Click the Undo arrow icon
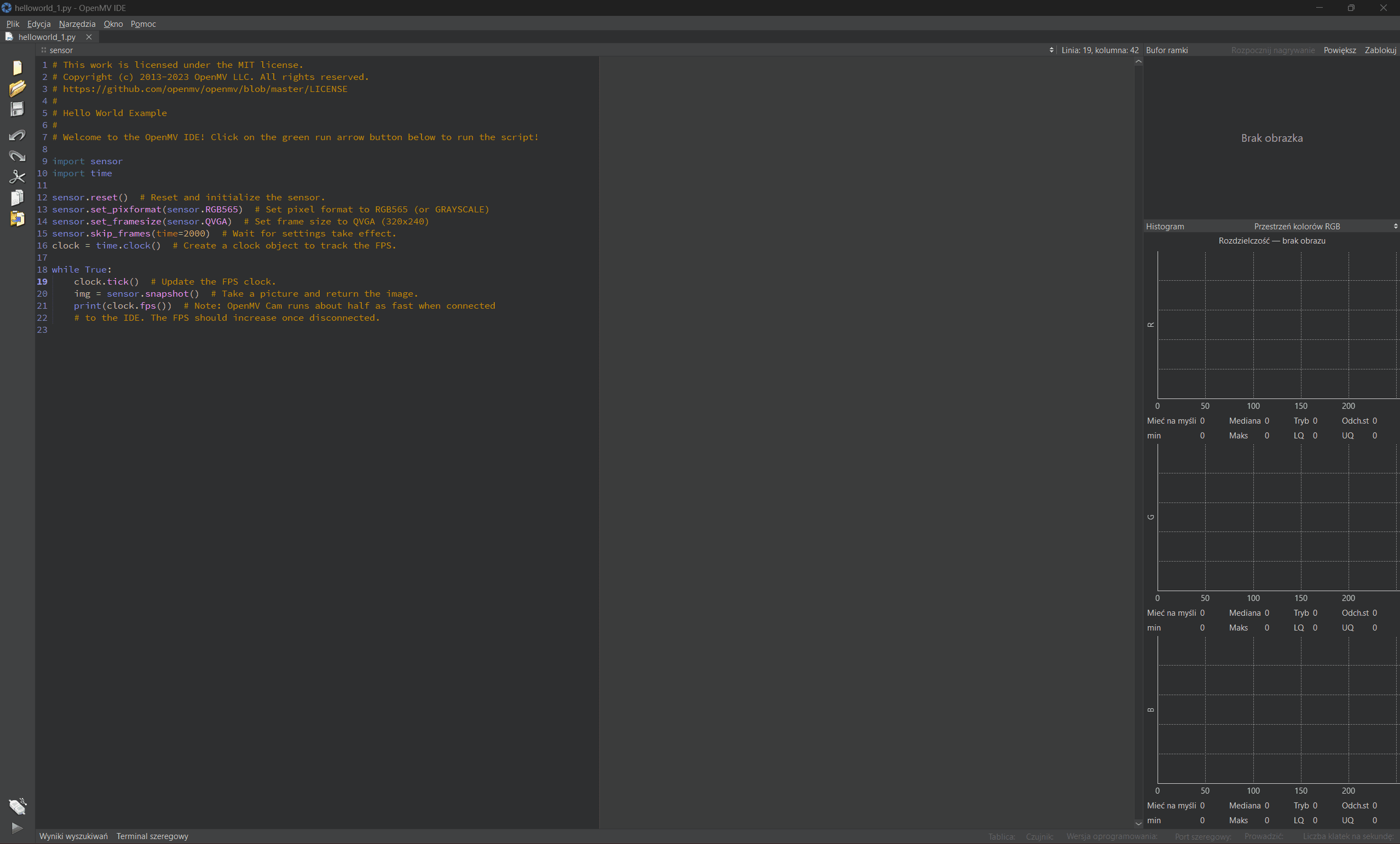The height and width of the screenshot is (844, 1400). click(x=17, y=135)
